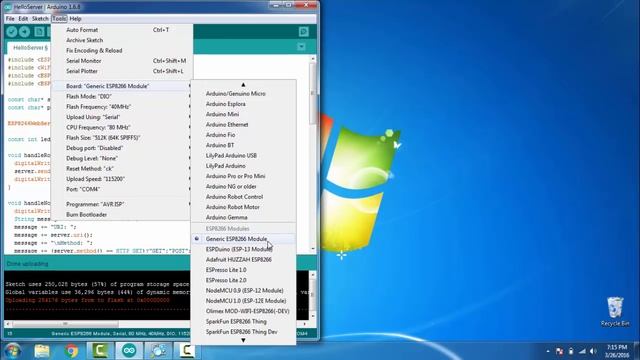The height and width of the screenshot is (360, 640).
Task: Open the Windows Start button
Action: tap(12, 351)
